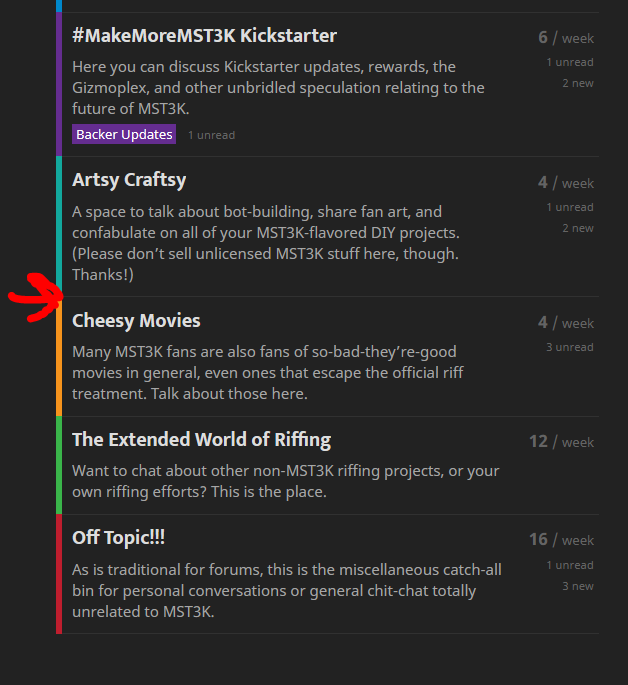Click '3 new' in Off Topic row

[x=578, y=586]
